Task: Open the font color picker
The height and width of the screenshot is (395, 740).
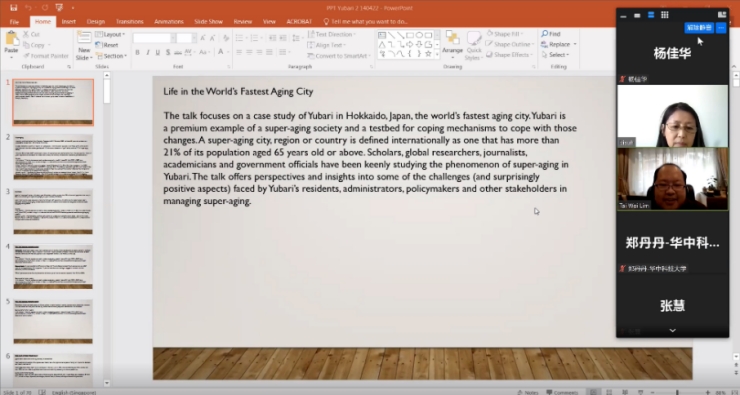Action: tap(221, 52)
